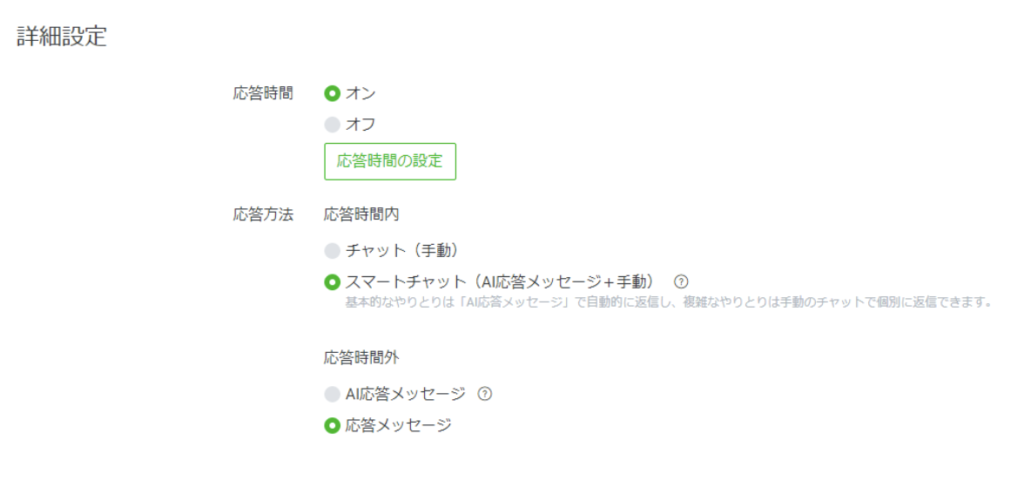Turn response hours オン

(333, 93)
